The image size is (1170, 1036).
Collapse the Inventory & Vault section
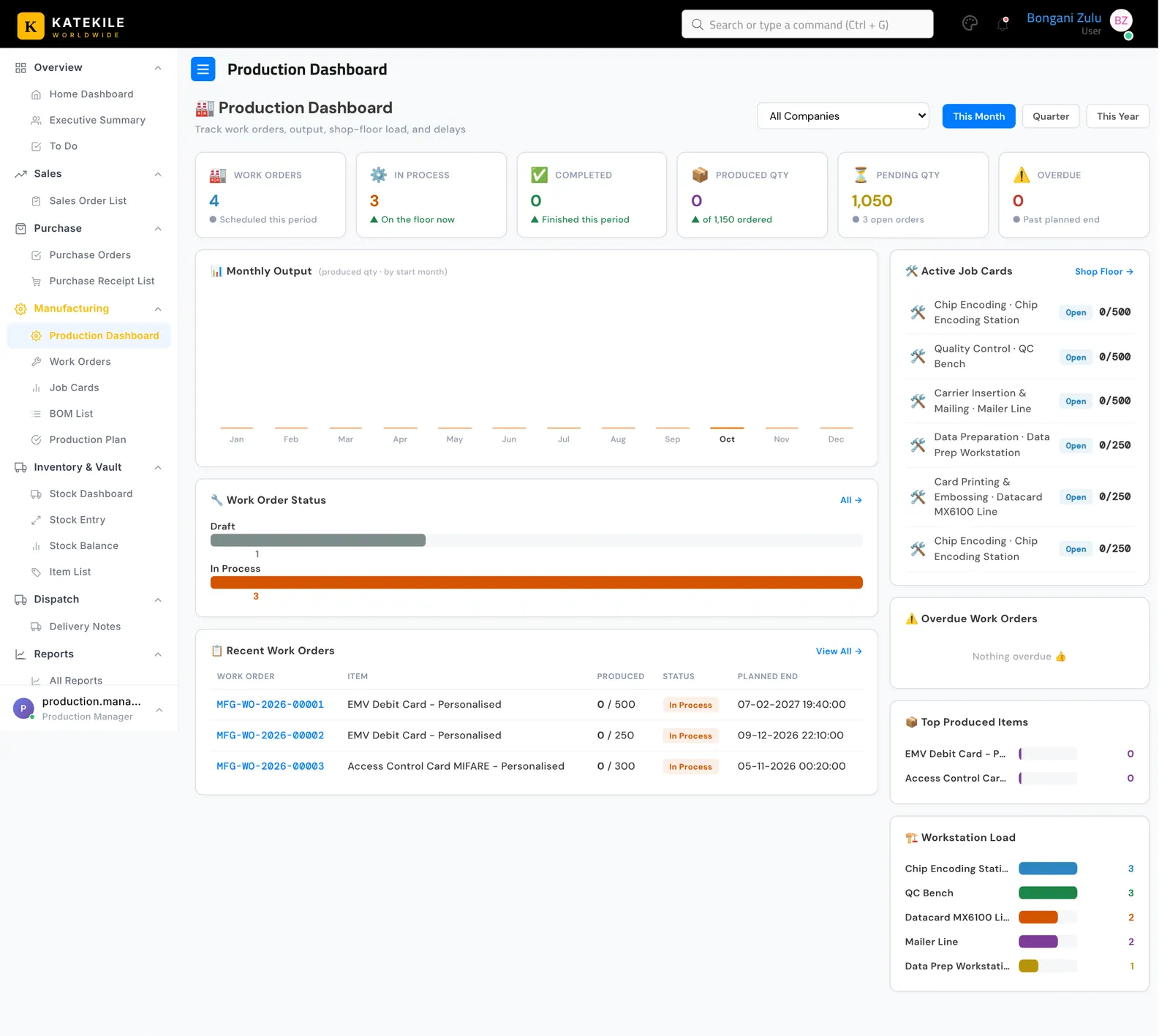coord(158,468)
